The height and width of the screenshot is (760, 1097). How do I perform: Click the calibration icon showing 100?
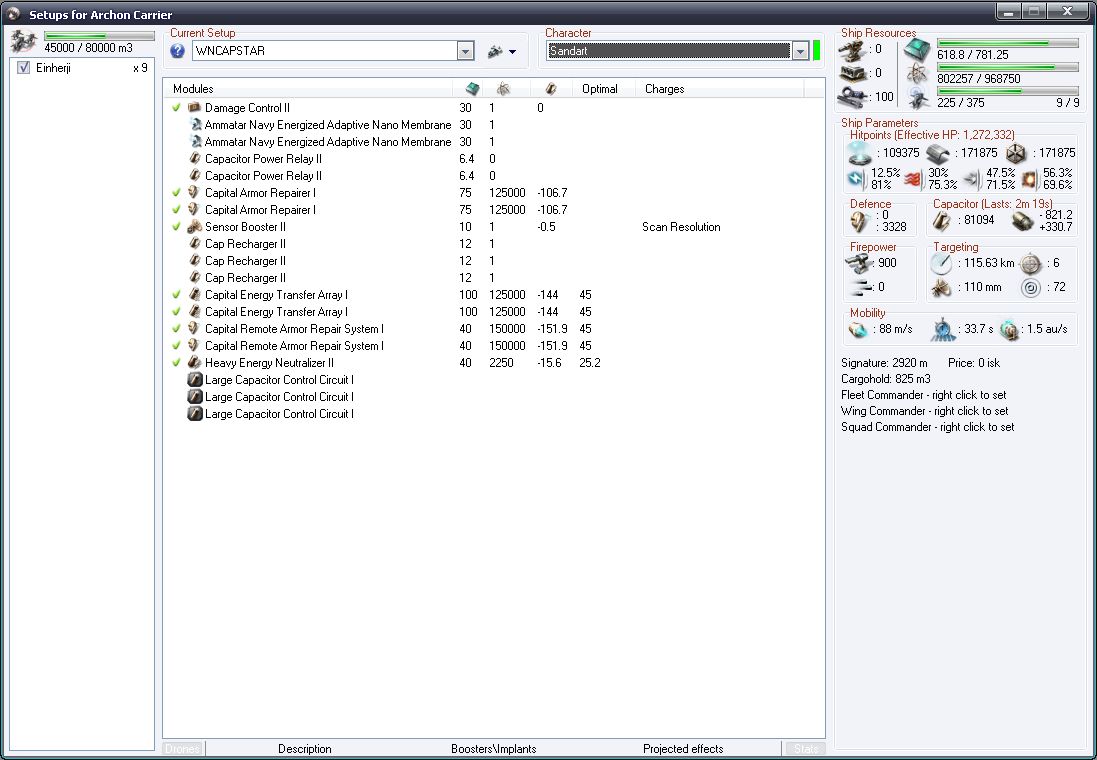pyautogui.click(x=853, y=97)
